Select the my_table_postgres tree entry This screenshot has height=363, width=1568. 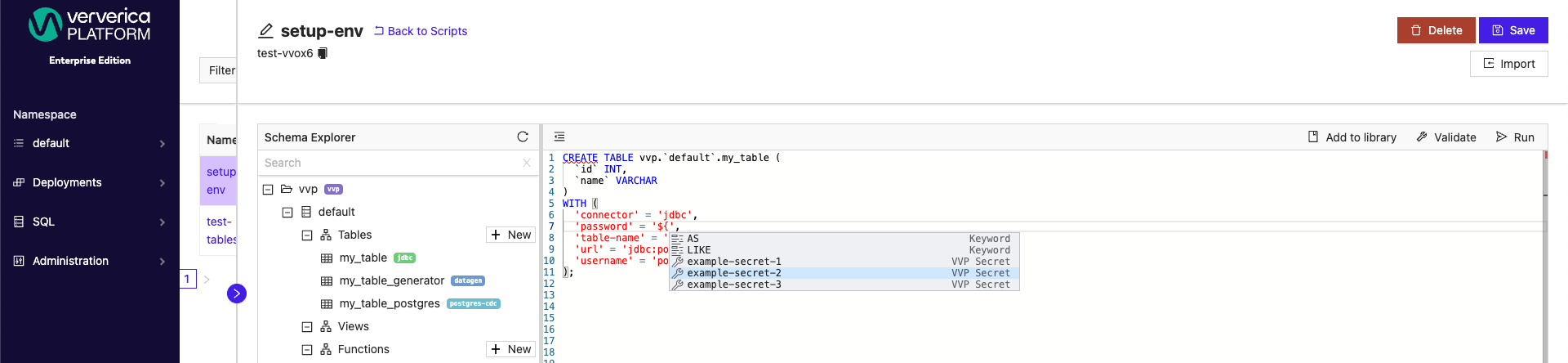(x=390, y=303)
